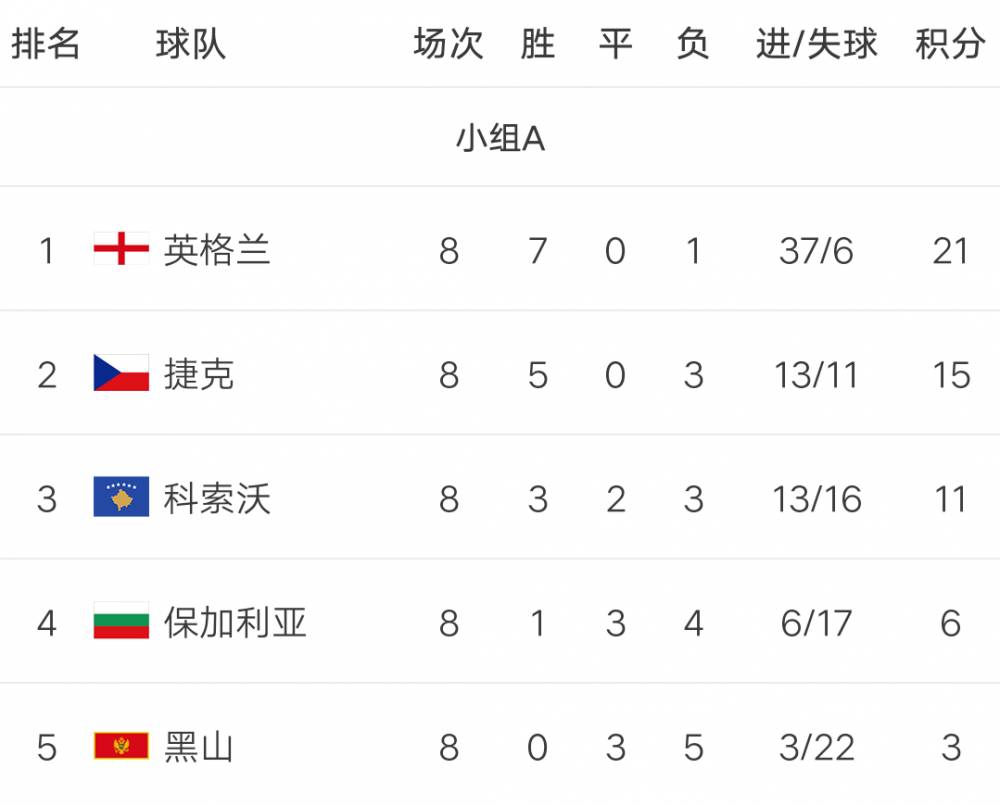
Task: Click the 进/失球 column header
Action: click(x=816, y=44)
